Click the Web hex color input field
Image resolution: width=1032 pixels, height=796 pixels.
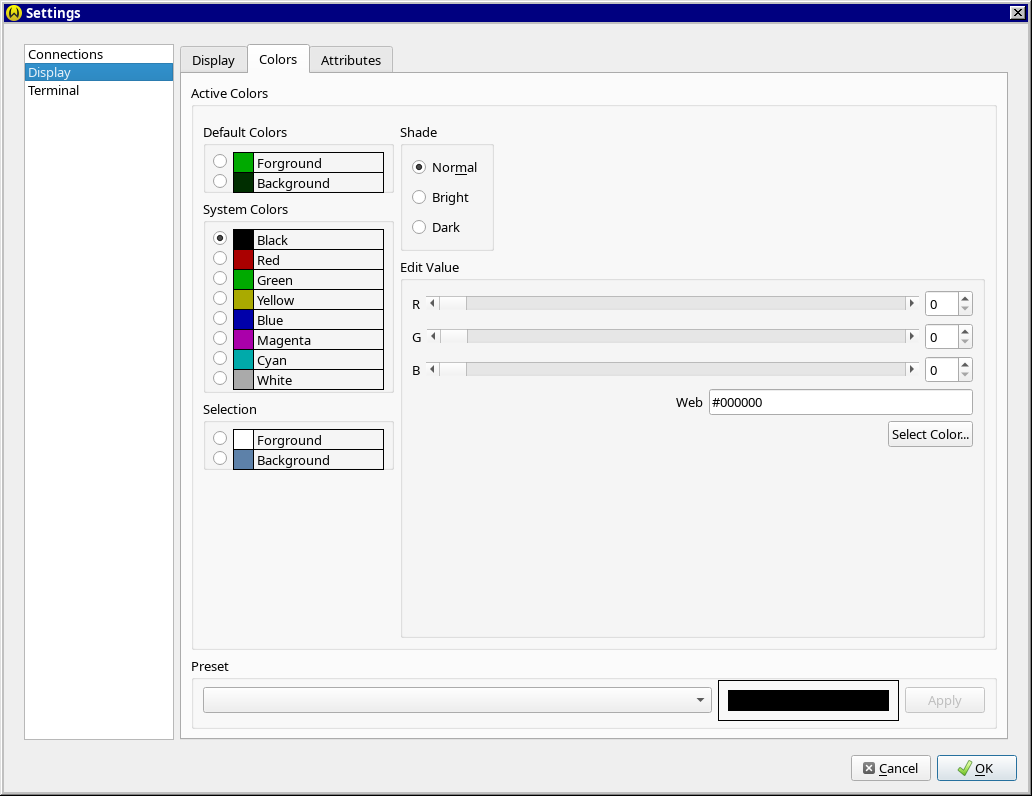839,402
